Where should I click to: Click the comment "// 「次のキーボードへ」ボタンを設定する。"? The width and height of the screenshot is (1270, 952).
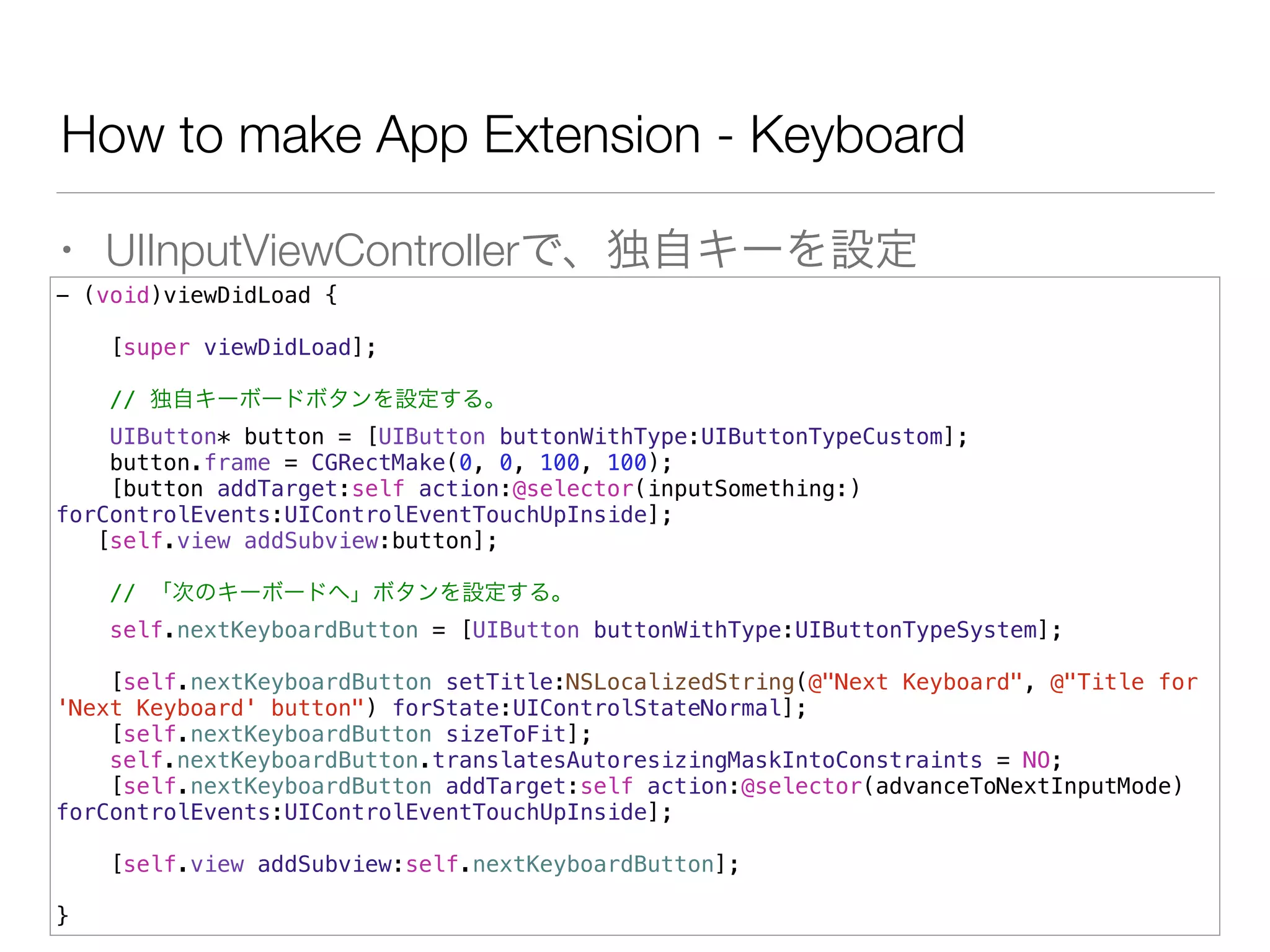(x=337, y=593)
